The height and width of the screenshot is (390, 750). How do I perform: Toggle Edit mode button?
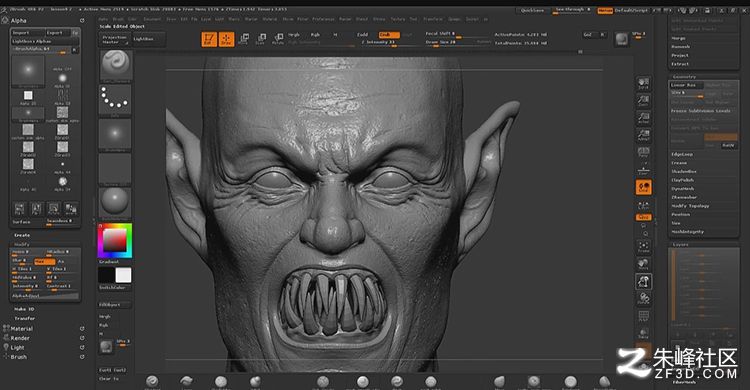pos(209,39)
